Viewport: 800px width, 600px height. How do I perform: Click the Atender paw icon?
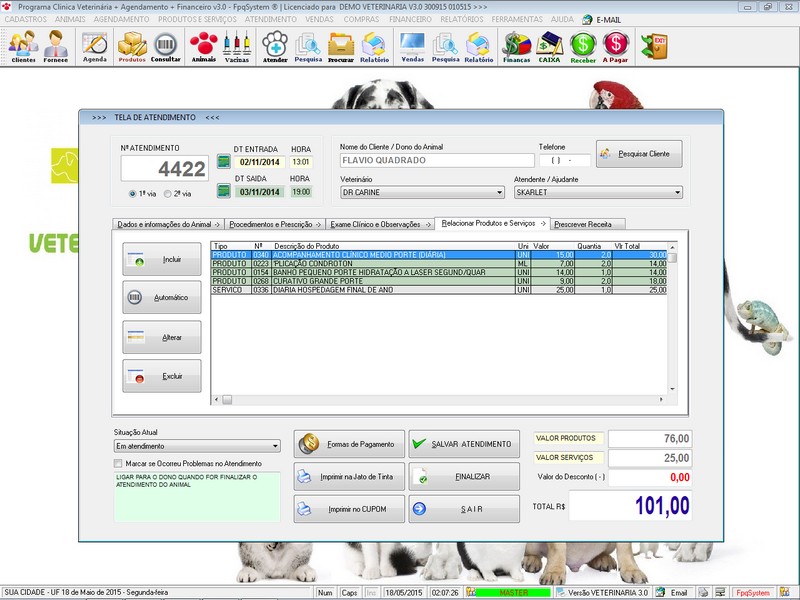275,46
